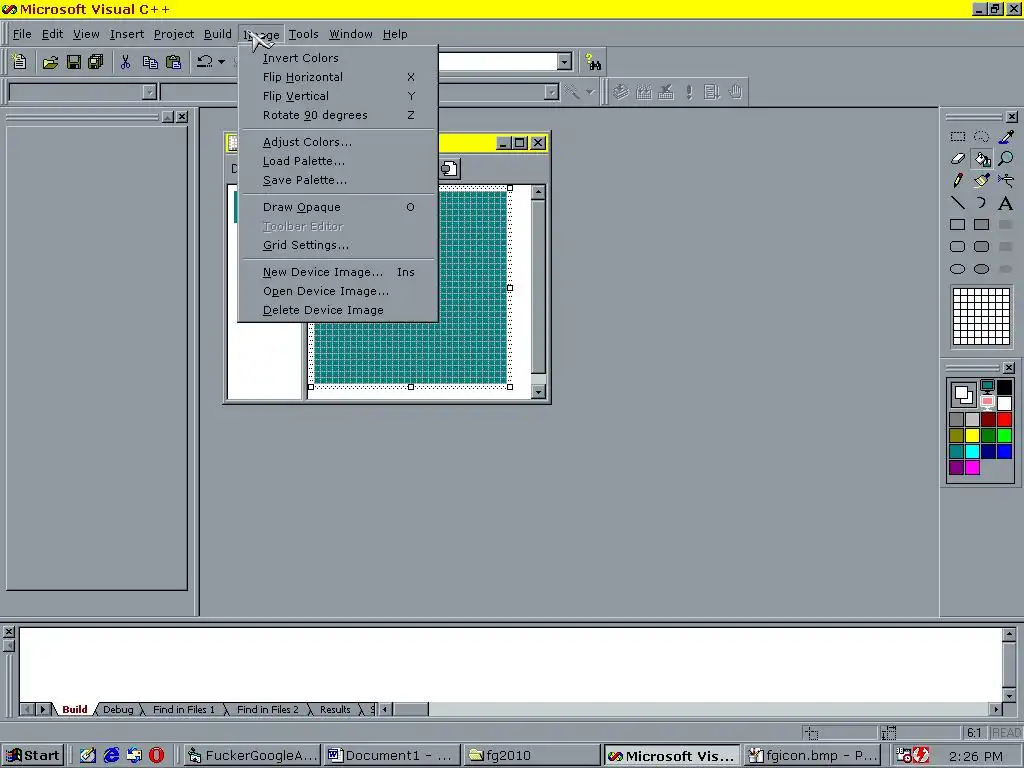Click the Execute Program exclamation icon

(689, 92)
